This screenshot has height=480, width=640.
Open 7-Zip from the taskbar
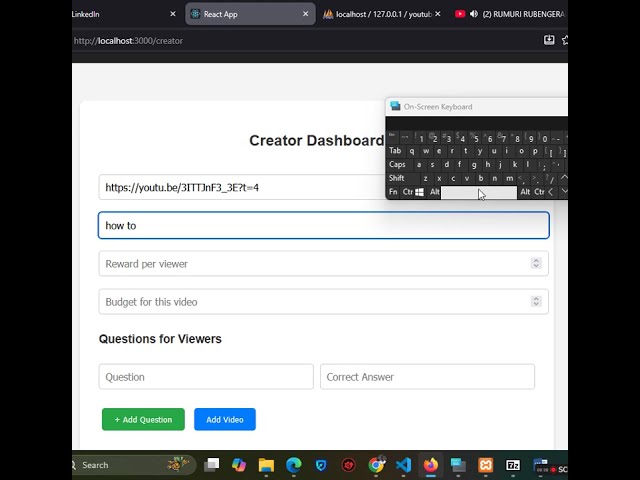point(513,464)
